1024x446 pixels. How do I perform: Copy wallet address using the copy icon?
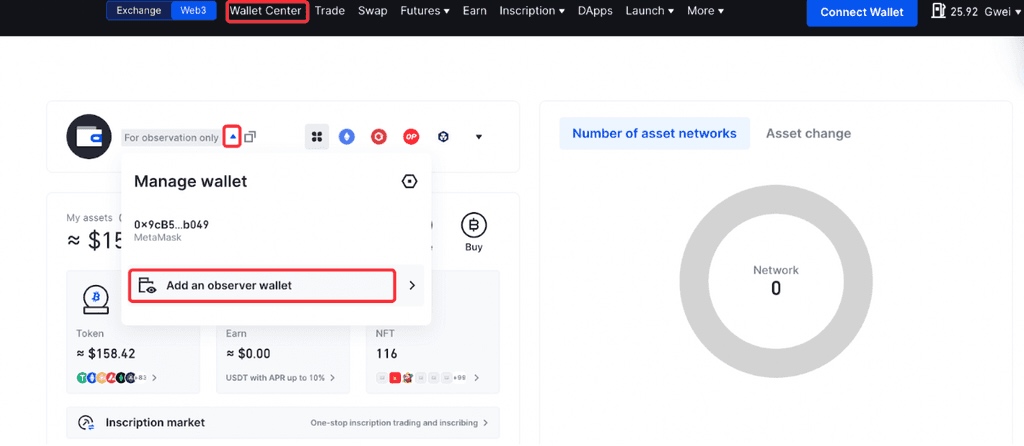point(250,137)
